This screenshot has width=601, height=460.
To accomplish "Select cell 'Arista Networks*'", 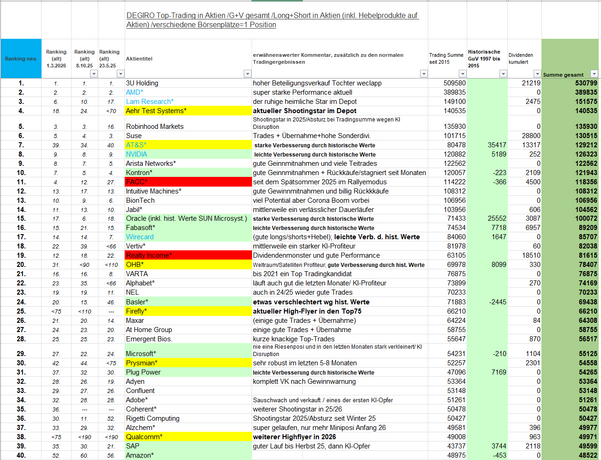I will coord(188,163).
